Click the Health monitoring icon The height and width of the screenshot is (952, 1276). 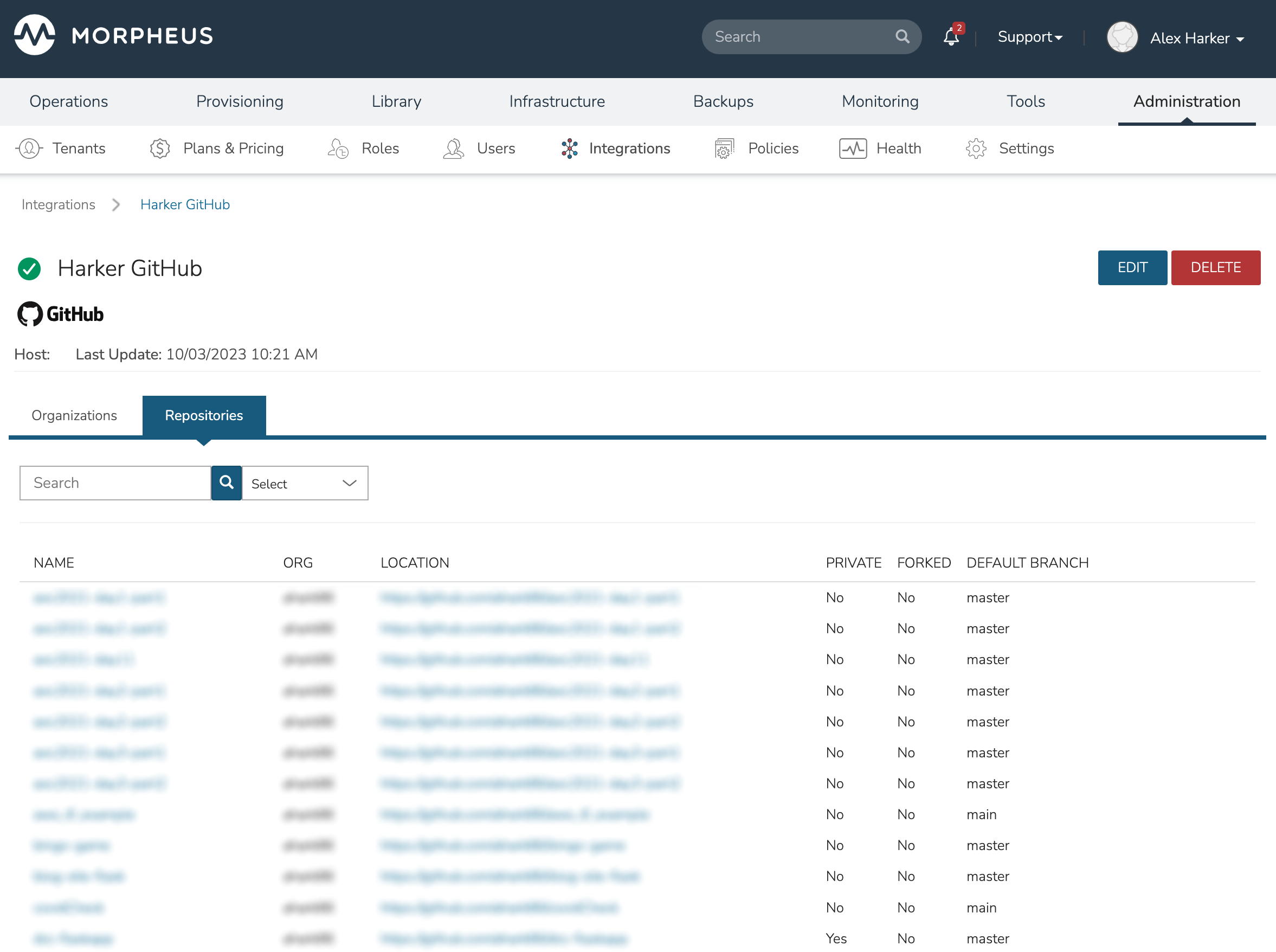(853, 148)
